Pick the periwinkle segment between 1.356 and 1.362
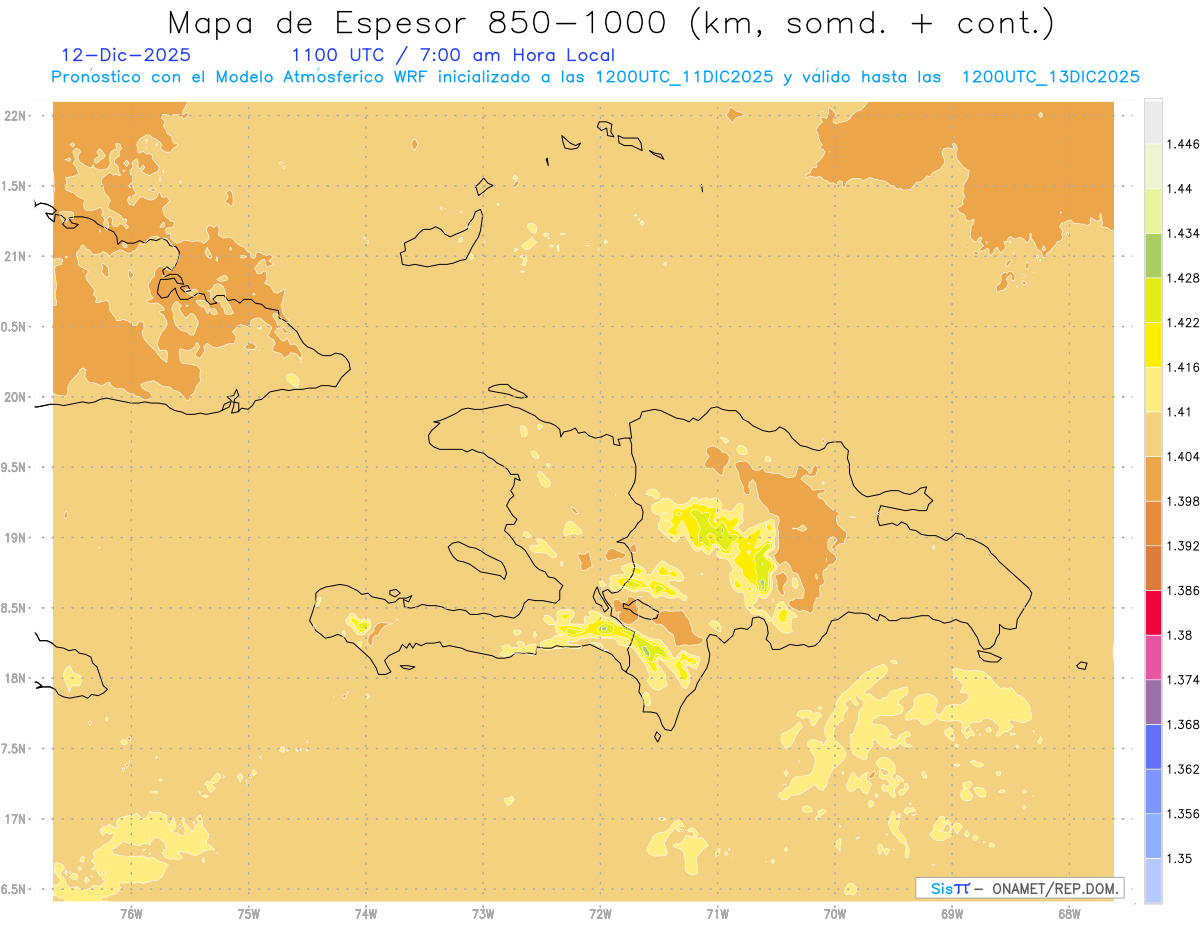The image size is (1200, 927). point(1153,790)
